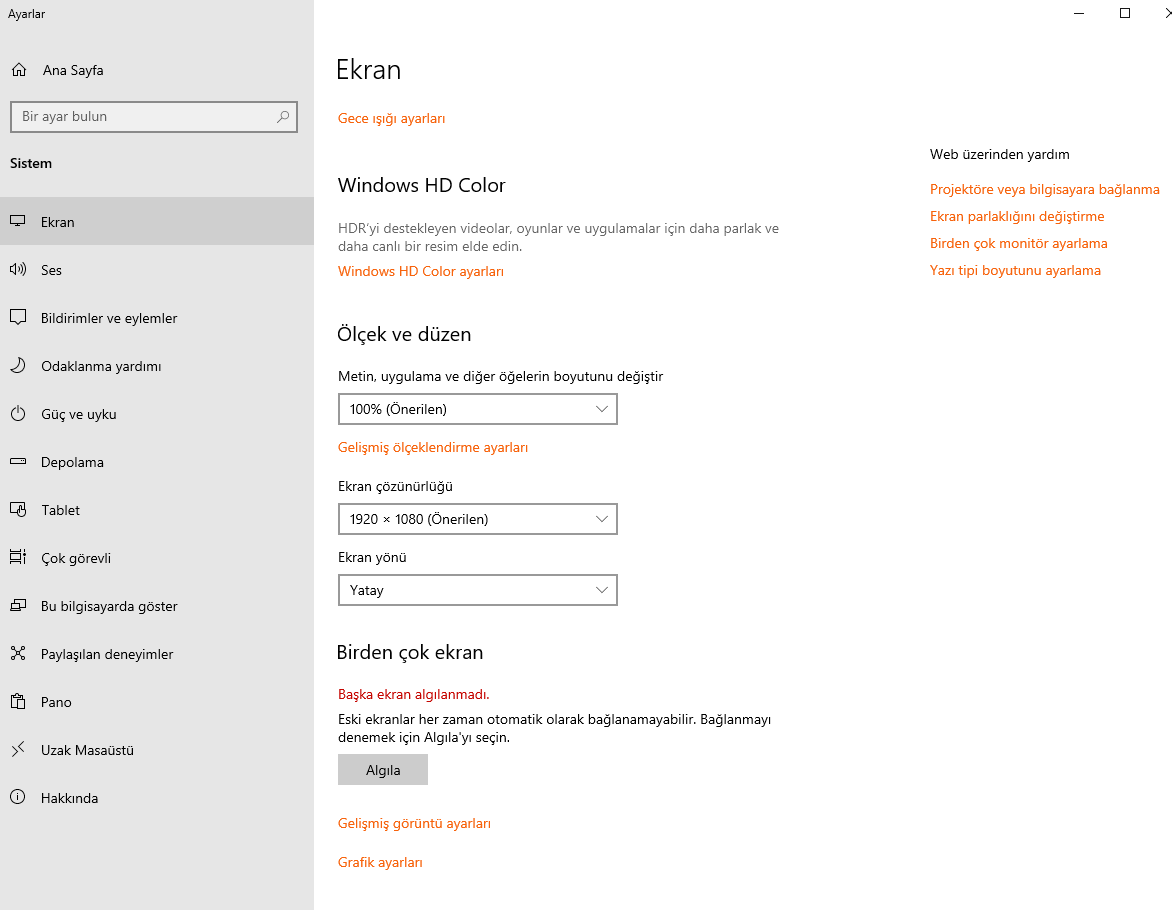Click the Ses speaker icon
The image size is (1172, 910).
coord(18,269)
